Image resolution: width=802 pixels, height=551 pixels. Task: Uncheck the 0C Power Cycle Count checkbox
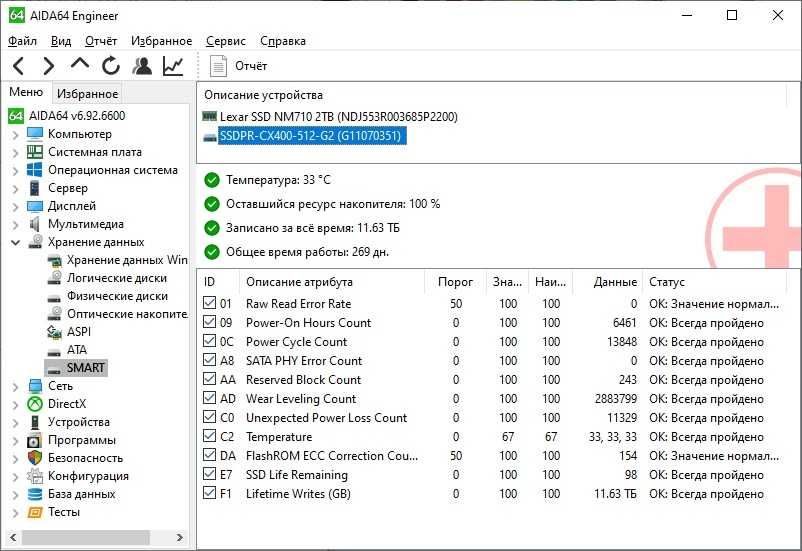tap(209, 341)
